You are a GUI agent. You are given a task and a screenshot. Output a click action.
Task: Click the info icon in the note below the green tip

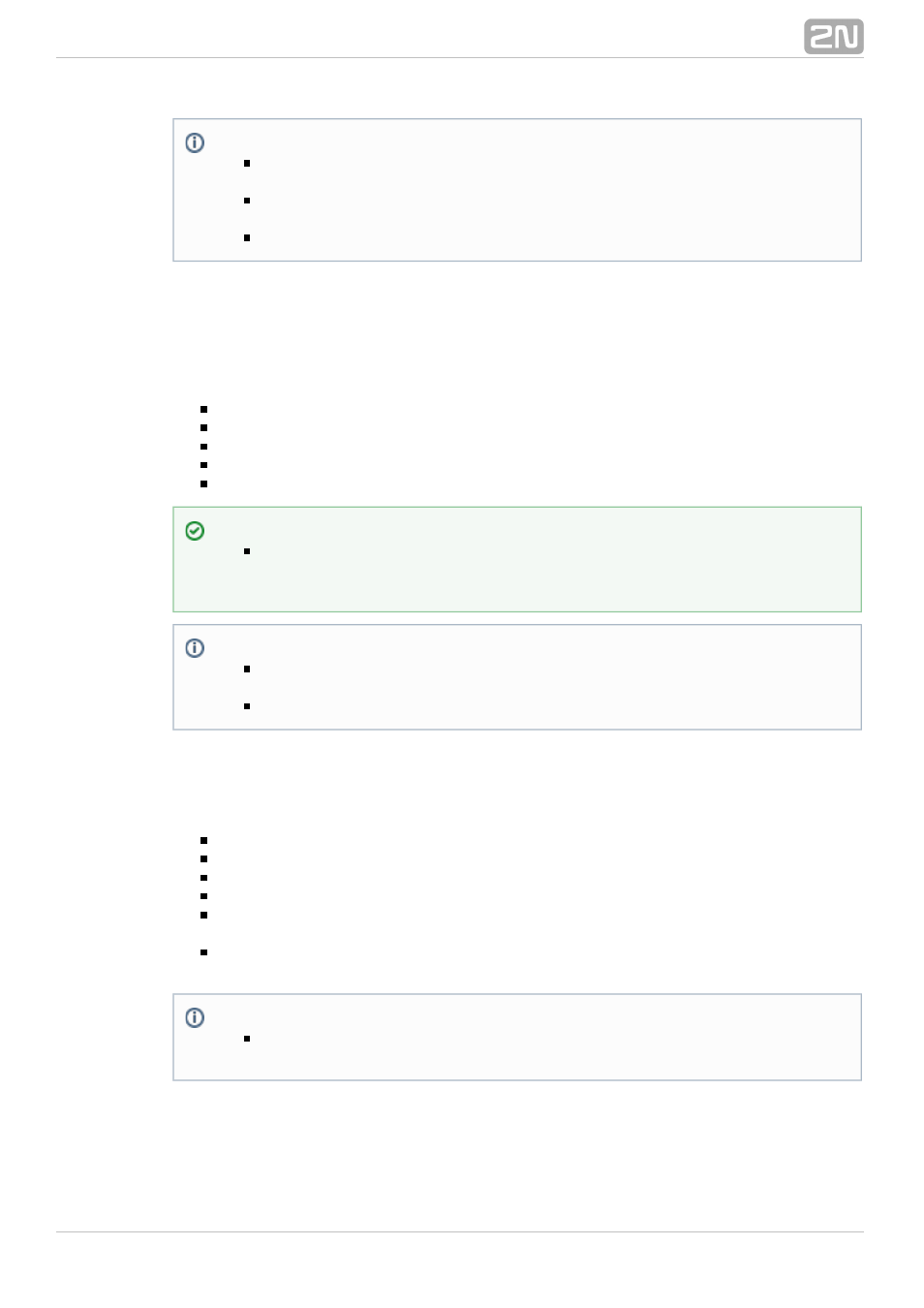pos(195,648)
